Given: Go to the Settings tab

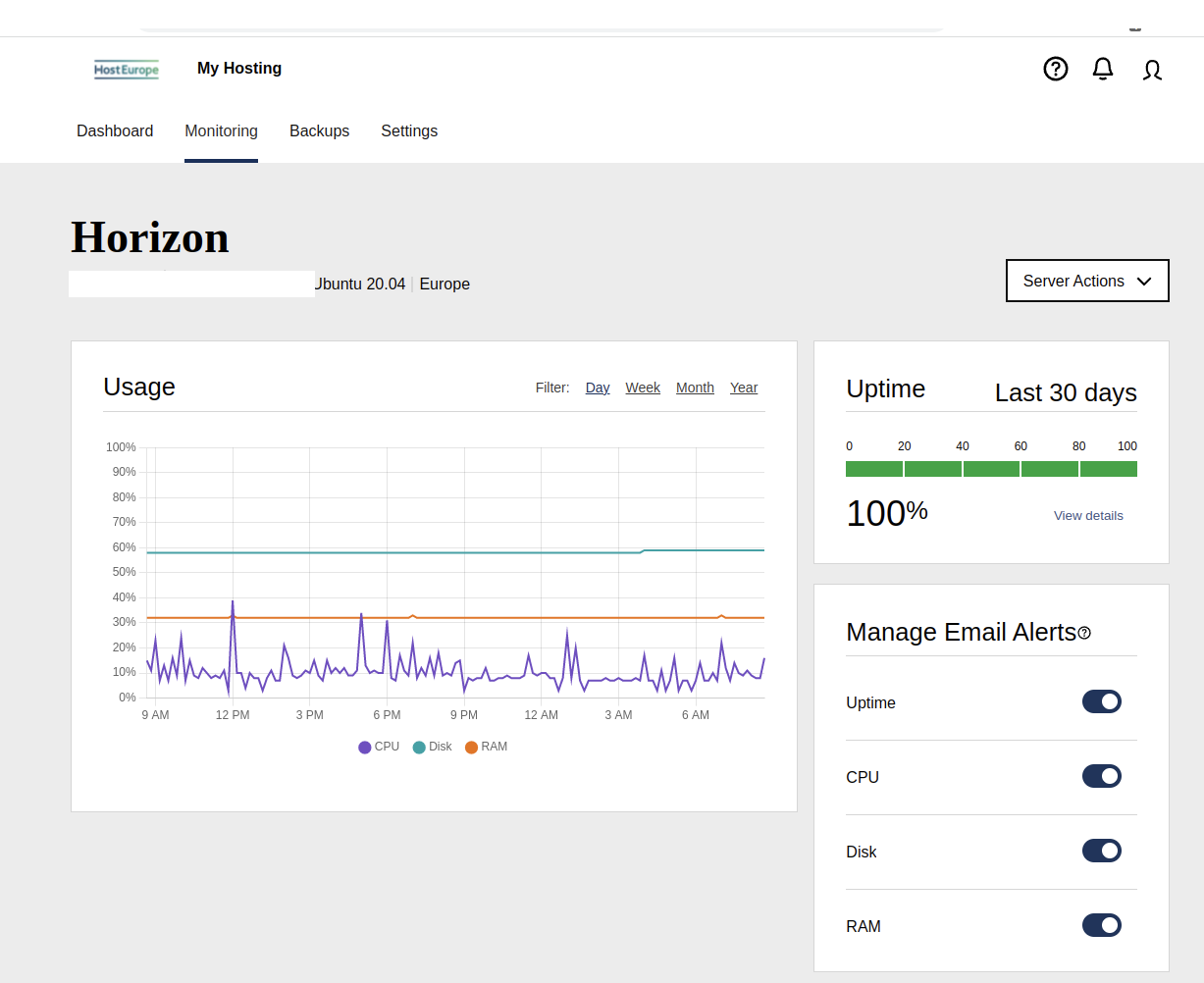Looking at the screenshot, I should click(409, 131).
